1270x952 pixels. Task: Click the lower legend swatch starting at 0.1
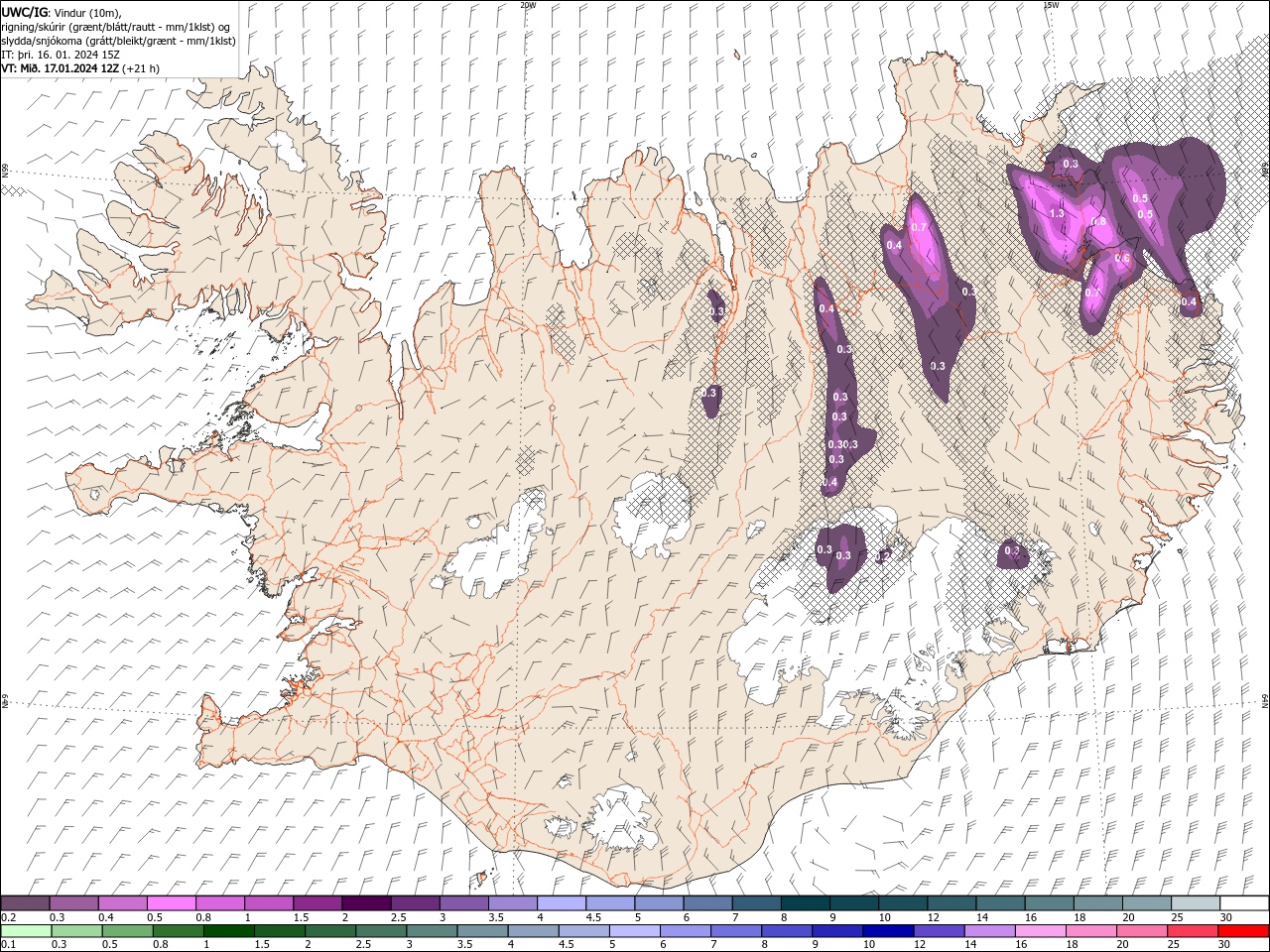[26, 931]
